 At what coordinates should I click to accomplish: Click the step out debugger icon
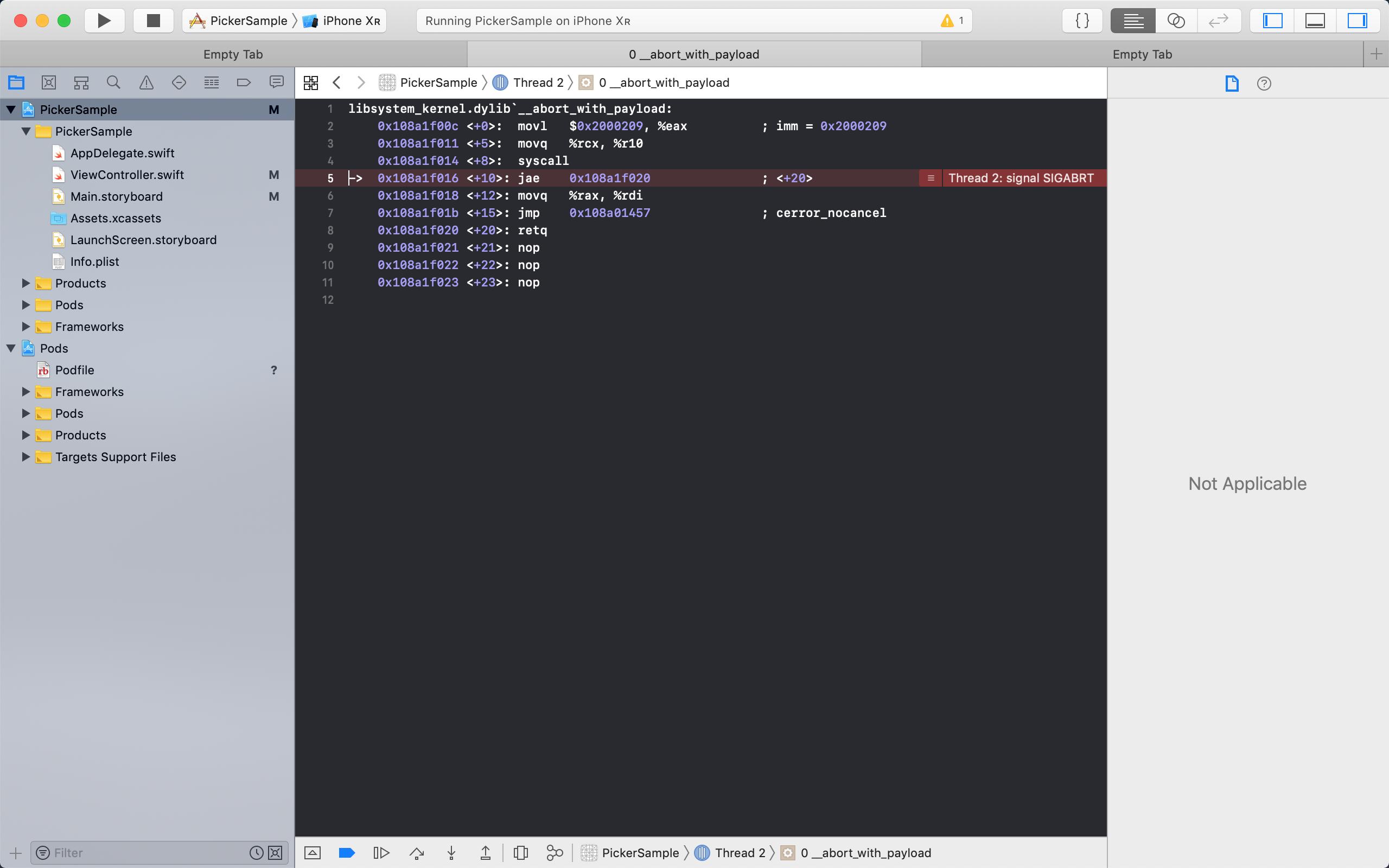click(484, 852)
